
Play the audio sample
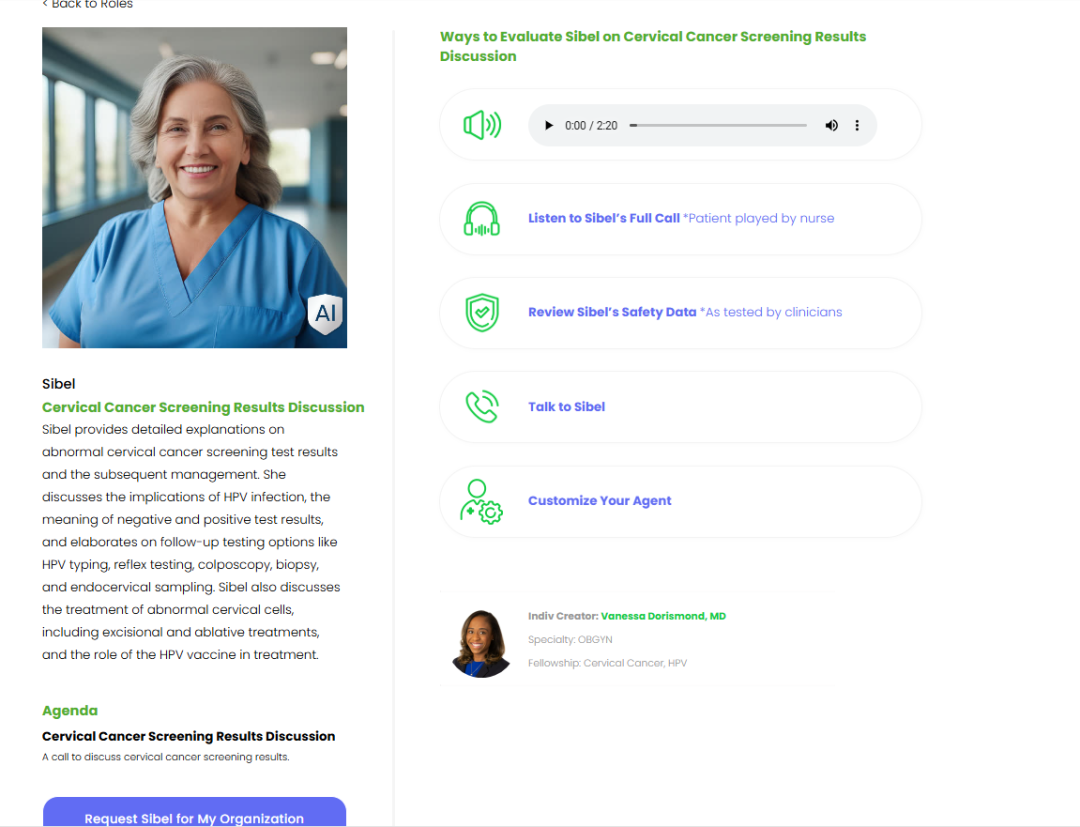(549, 125)
